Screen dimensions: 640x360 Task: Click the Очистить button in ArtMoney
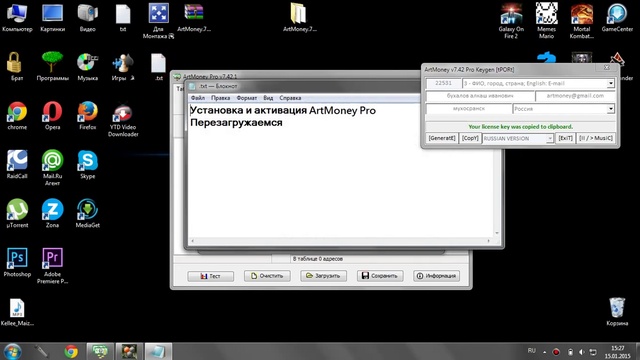coord(267,276)
